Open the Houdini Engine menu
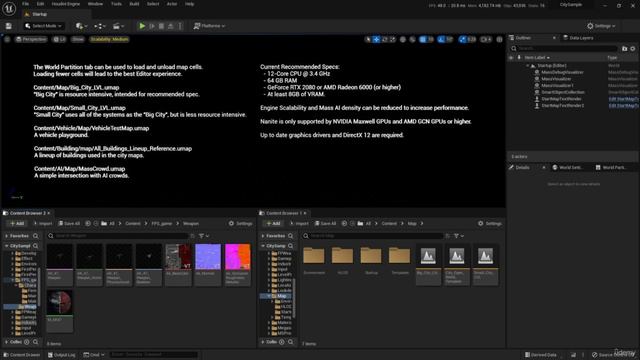The width and height of the screenshot is (640, 360). coord(66,4)
